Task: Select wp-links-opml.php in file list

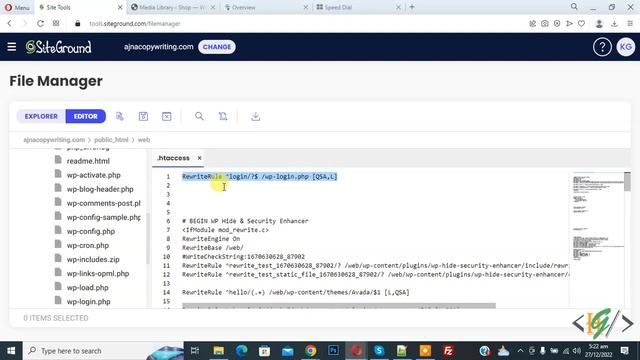Action: point(98,274)
